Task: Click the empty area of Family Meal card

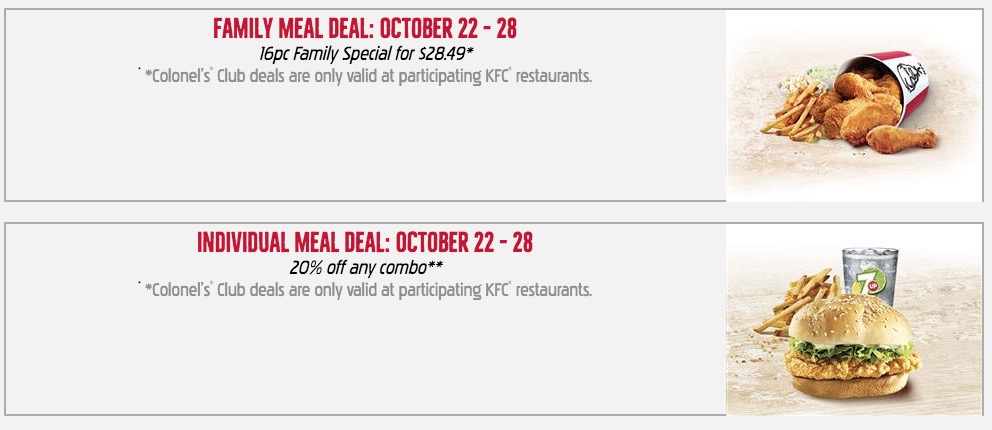Action: click(x=365, y=145)
